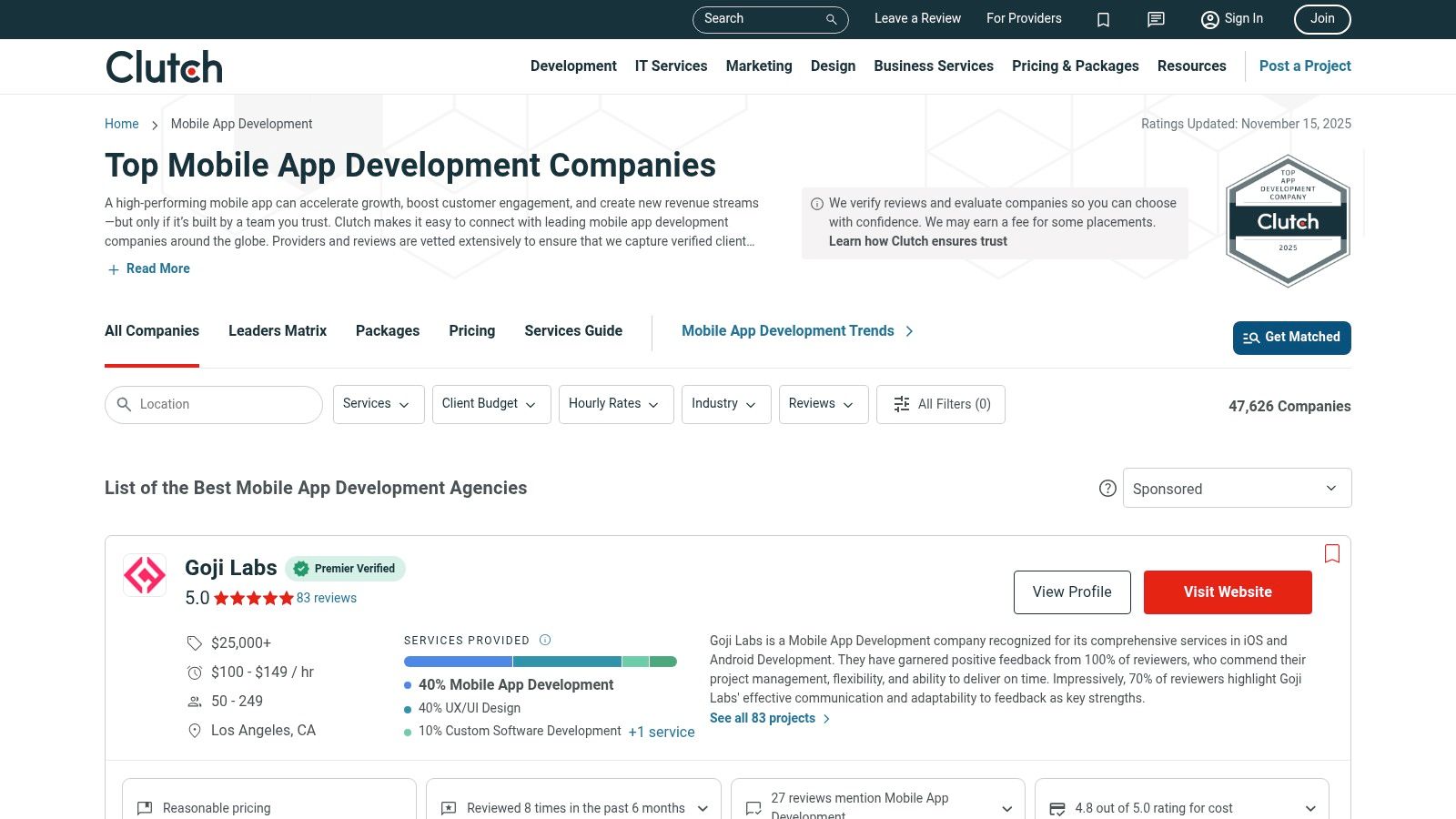
Task: Click the Clutch logo to go home
Action: (x=163, y=66)
